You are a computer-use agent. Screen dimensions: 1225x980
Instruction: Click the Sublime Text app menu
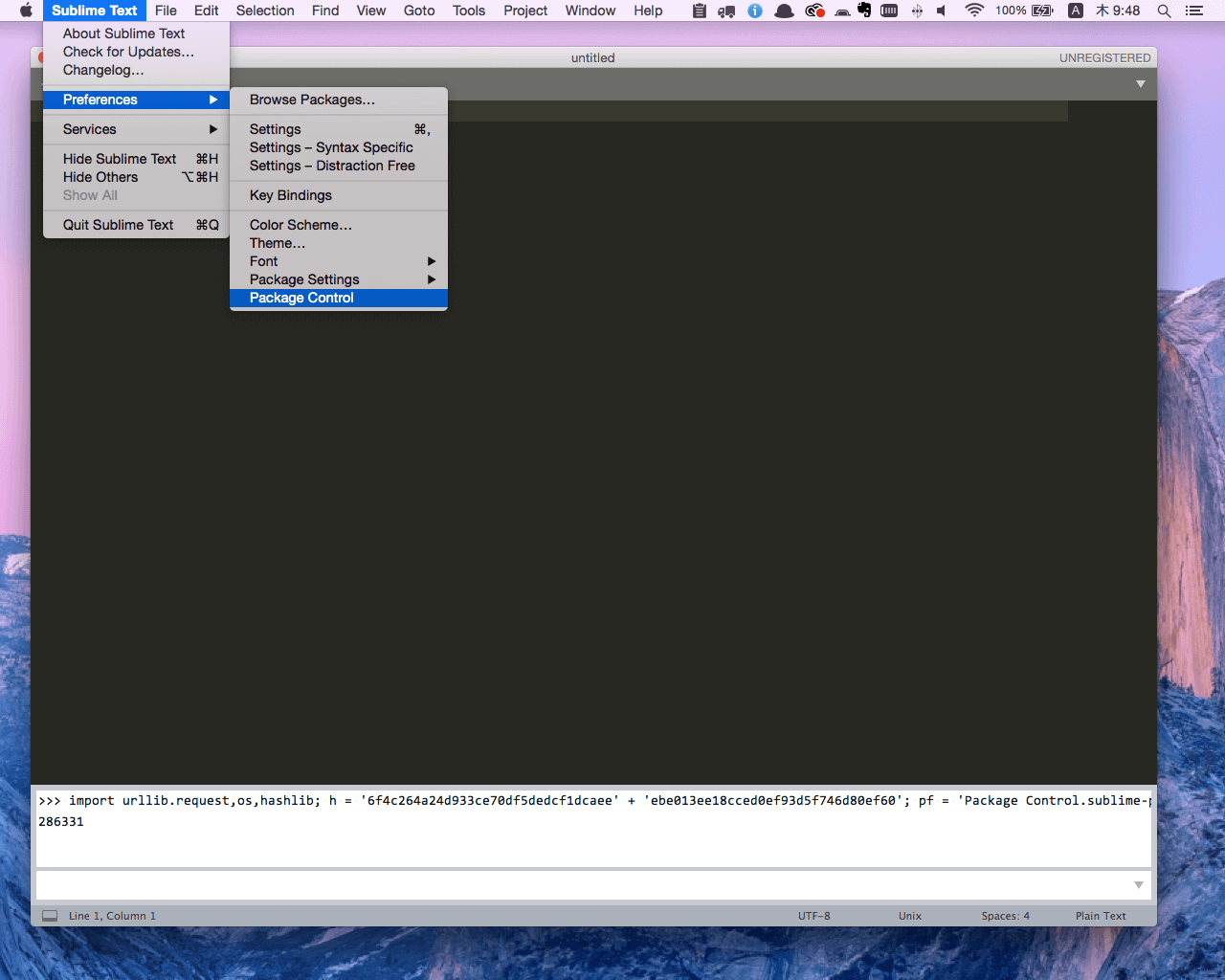click(94, 11)
